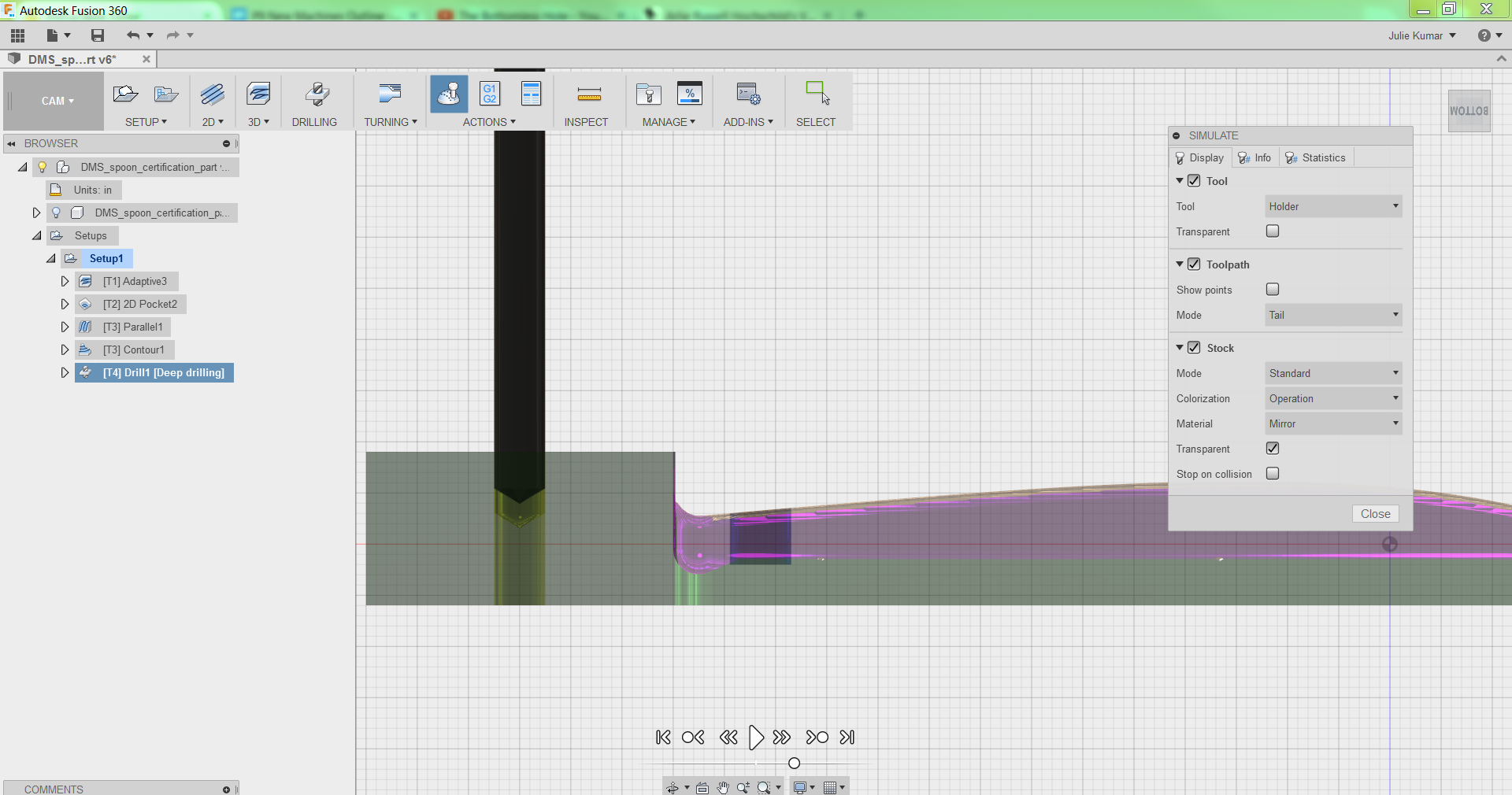Click the Pan hand icon
Image resolution: width=1512 pixels, height=795 pixels.
723,788
